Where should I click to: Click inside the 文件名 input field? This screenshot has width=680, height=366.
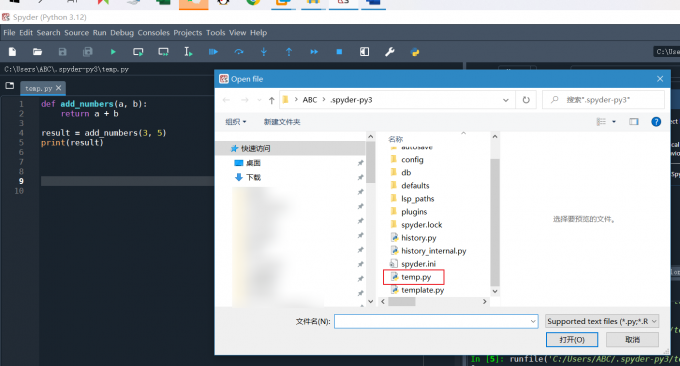coord(436,321)
